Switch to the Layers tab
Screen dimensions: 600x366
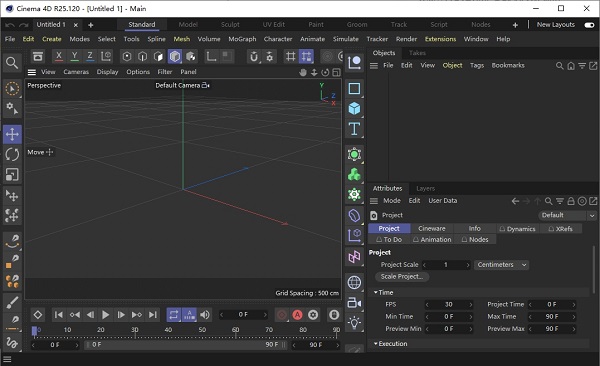click(x=426, y=188)
